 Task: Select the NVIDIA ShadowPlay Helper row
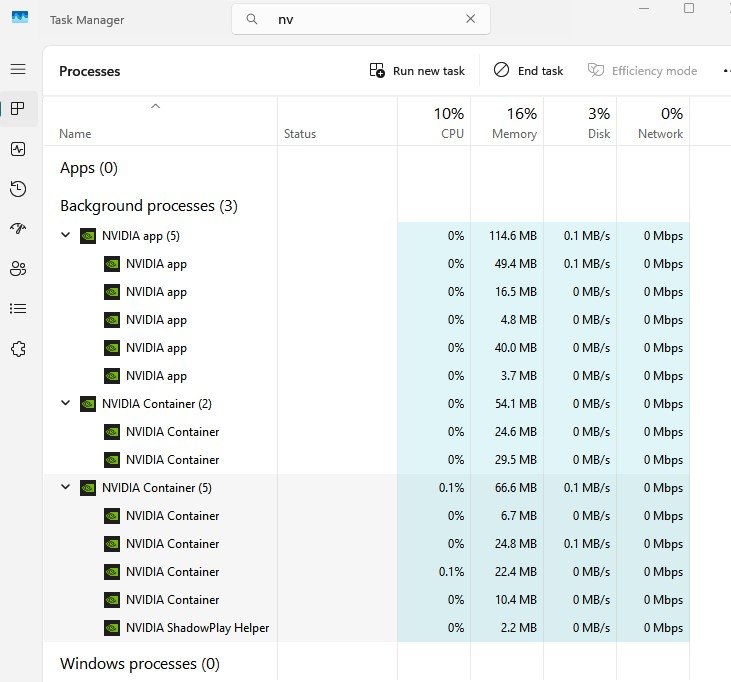pyautogui.click(x=366, y=628)
